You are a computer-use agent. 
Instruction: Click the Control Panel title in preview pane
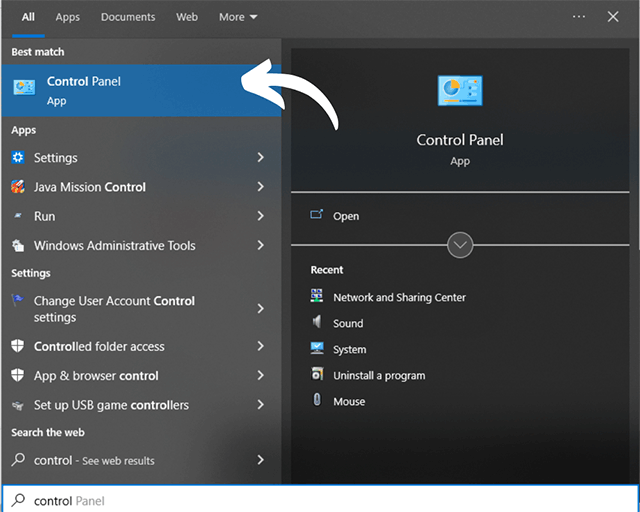[460, 140]
